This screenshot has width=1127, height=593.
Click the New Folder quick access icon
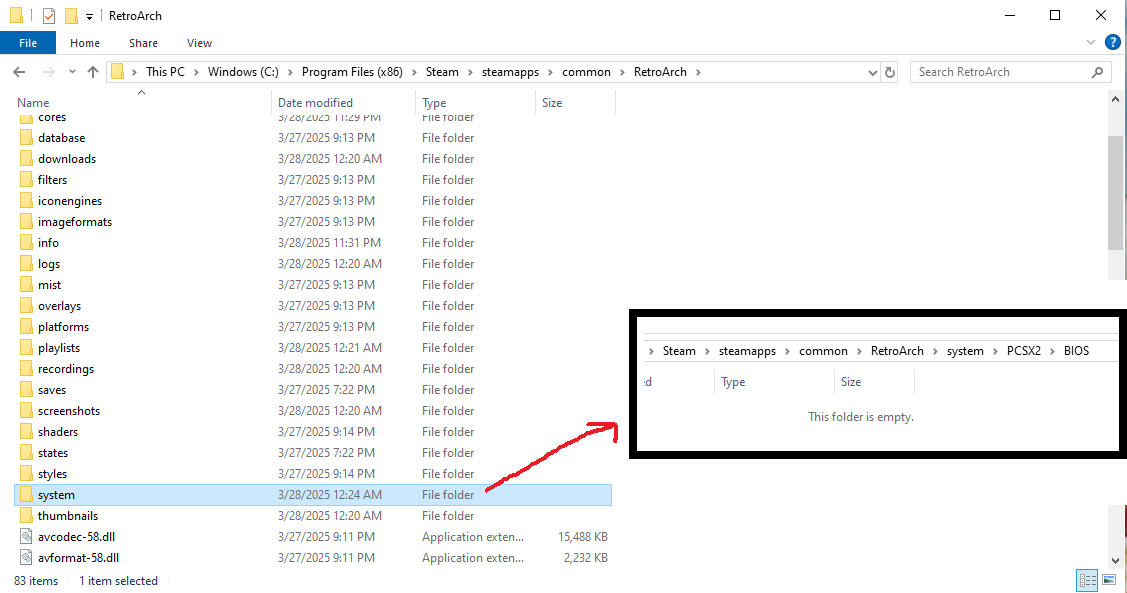70,15
